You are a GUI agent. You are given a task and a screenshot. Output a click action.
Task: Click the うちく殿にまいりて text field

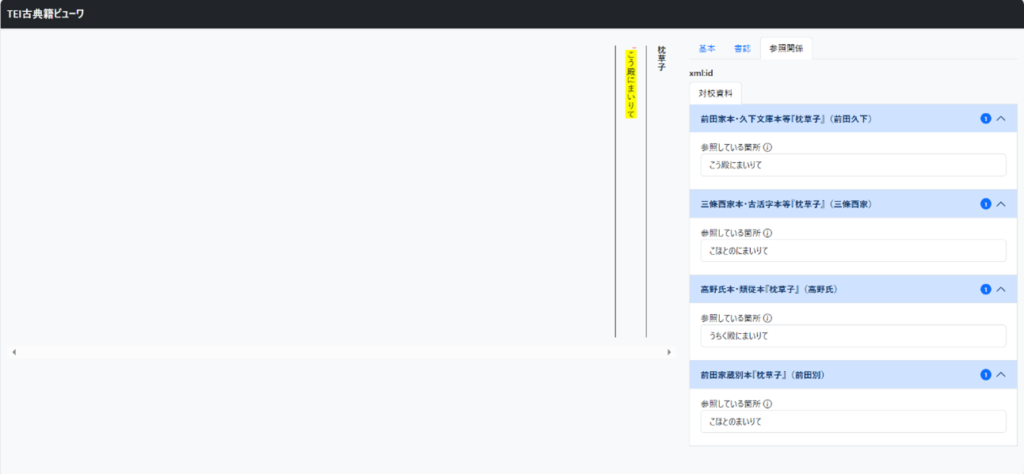pyautogui.click(x=852, y=336)
